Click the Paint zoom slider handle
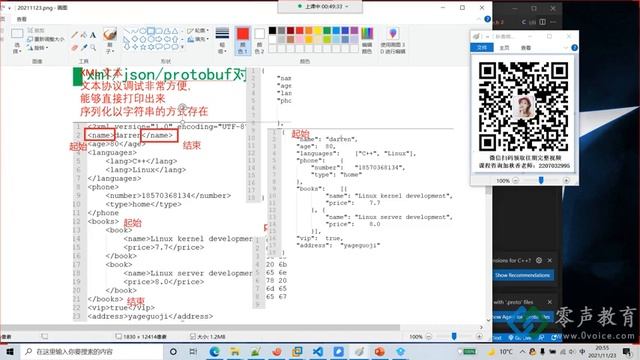This screenshot has height=360, width=640. pyautogui.click(x=454, y=336)
